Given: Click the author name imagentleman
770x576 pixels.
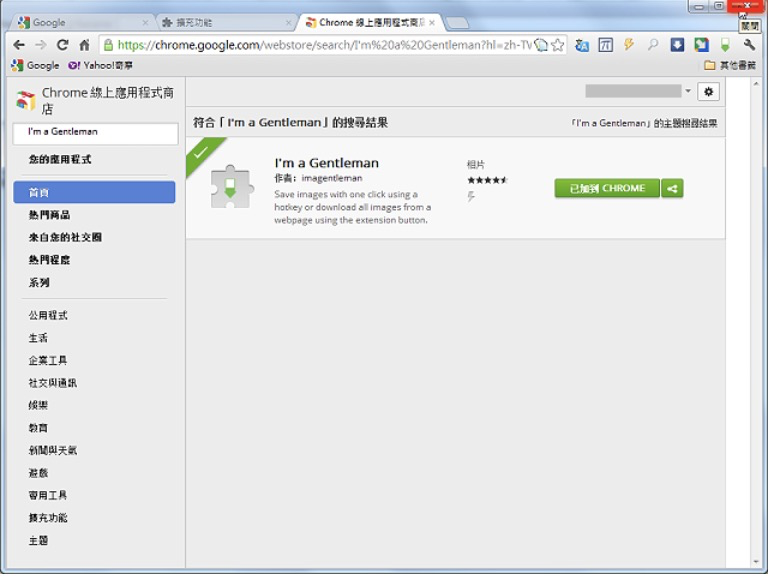Looking at the screenshot, I should (x=332, y=178).
